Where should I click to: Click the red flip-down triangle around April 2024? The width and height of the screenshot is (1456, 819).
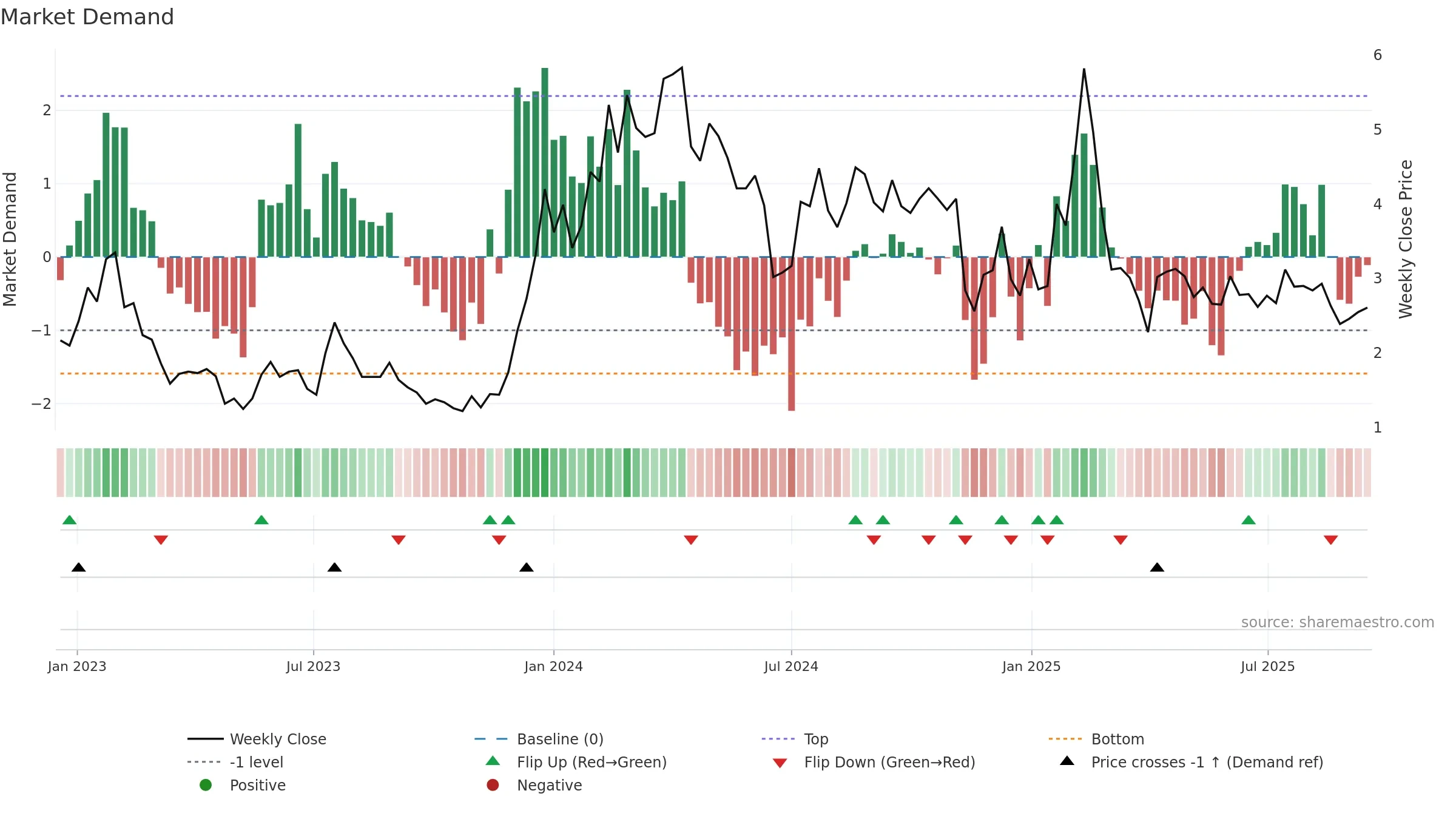[691, 540]
